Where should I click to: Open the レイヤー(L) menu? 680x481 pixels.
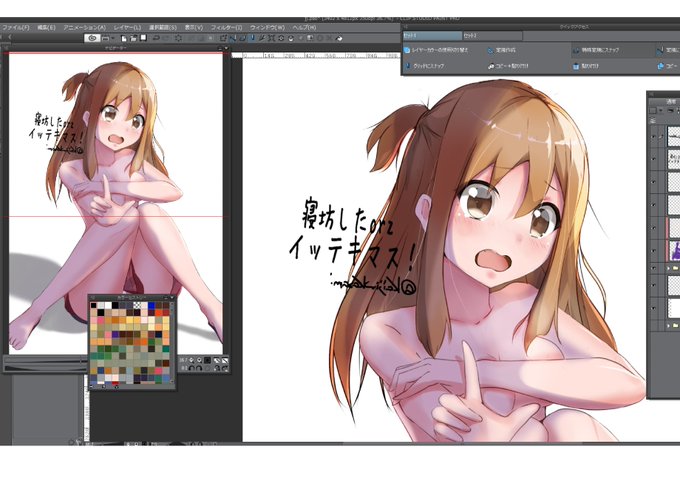[127, 27]
